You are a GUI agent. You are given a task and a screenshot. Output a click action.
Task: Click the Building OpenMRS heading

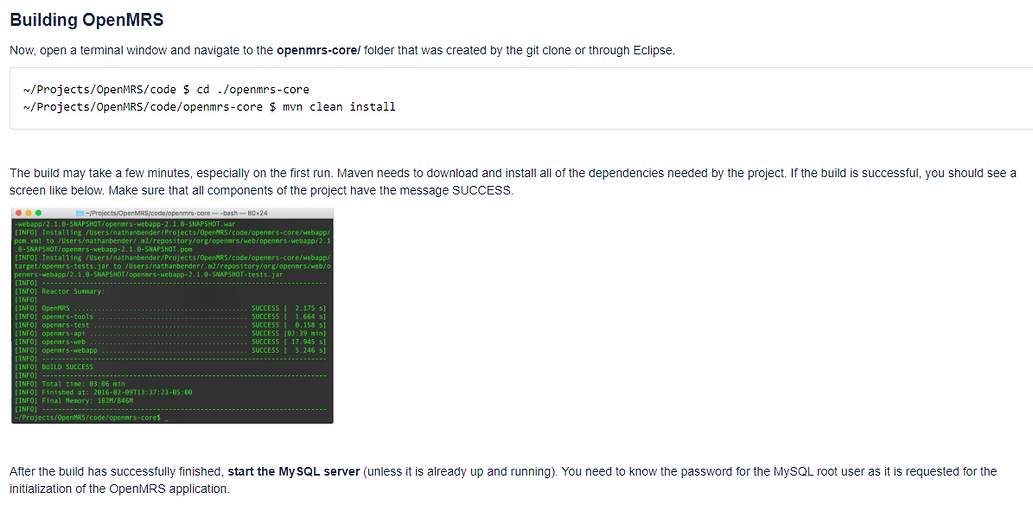coord(86,20)
